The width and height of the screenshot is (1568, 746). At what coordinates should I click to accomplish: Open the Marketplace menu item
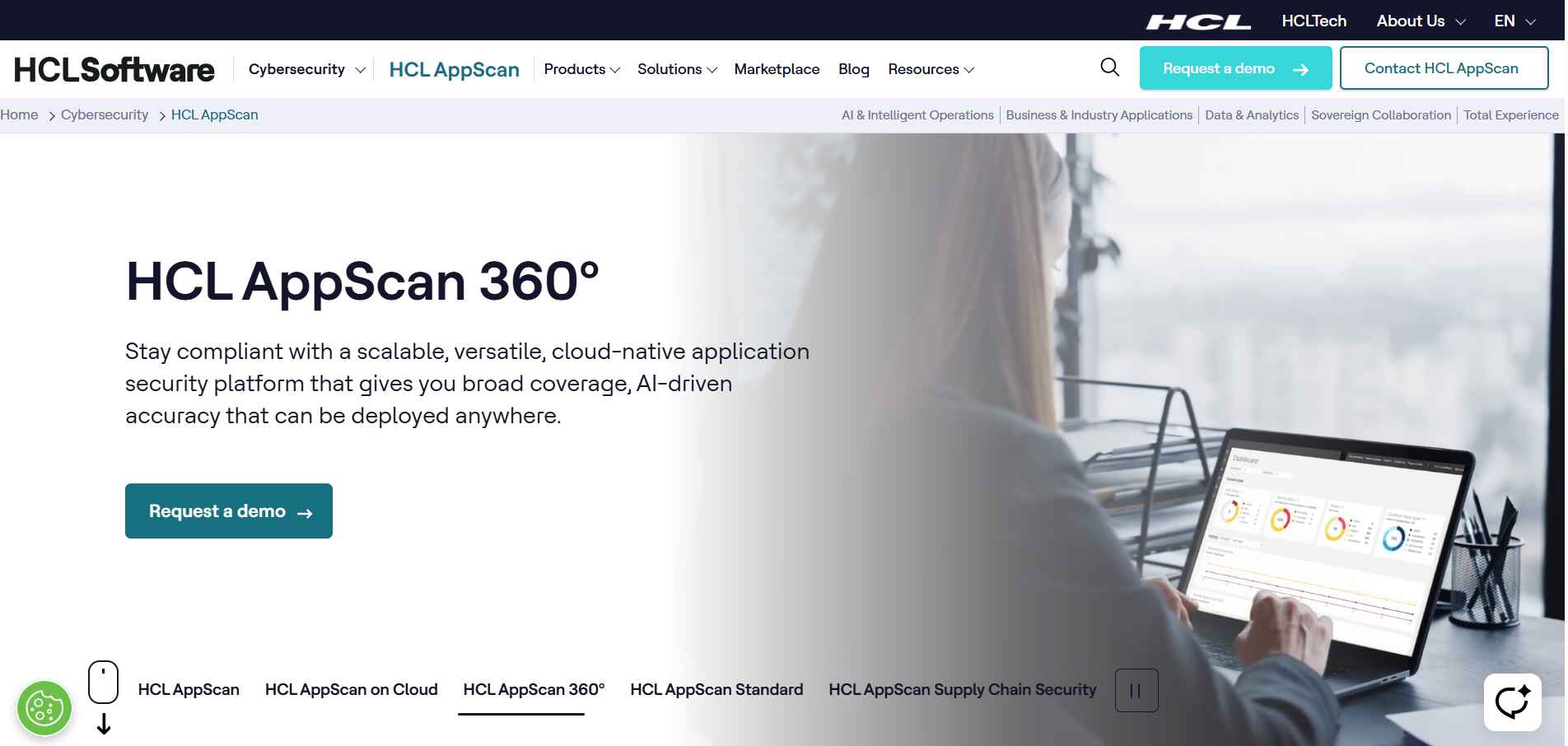(777, 69)
